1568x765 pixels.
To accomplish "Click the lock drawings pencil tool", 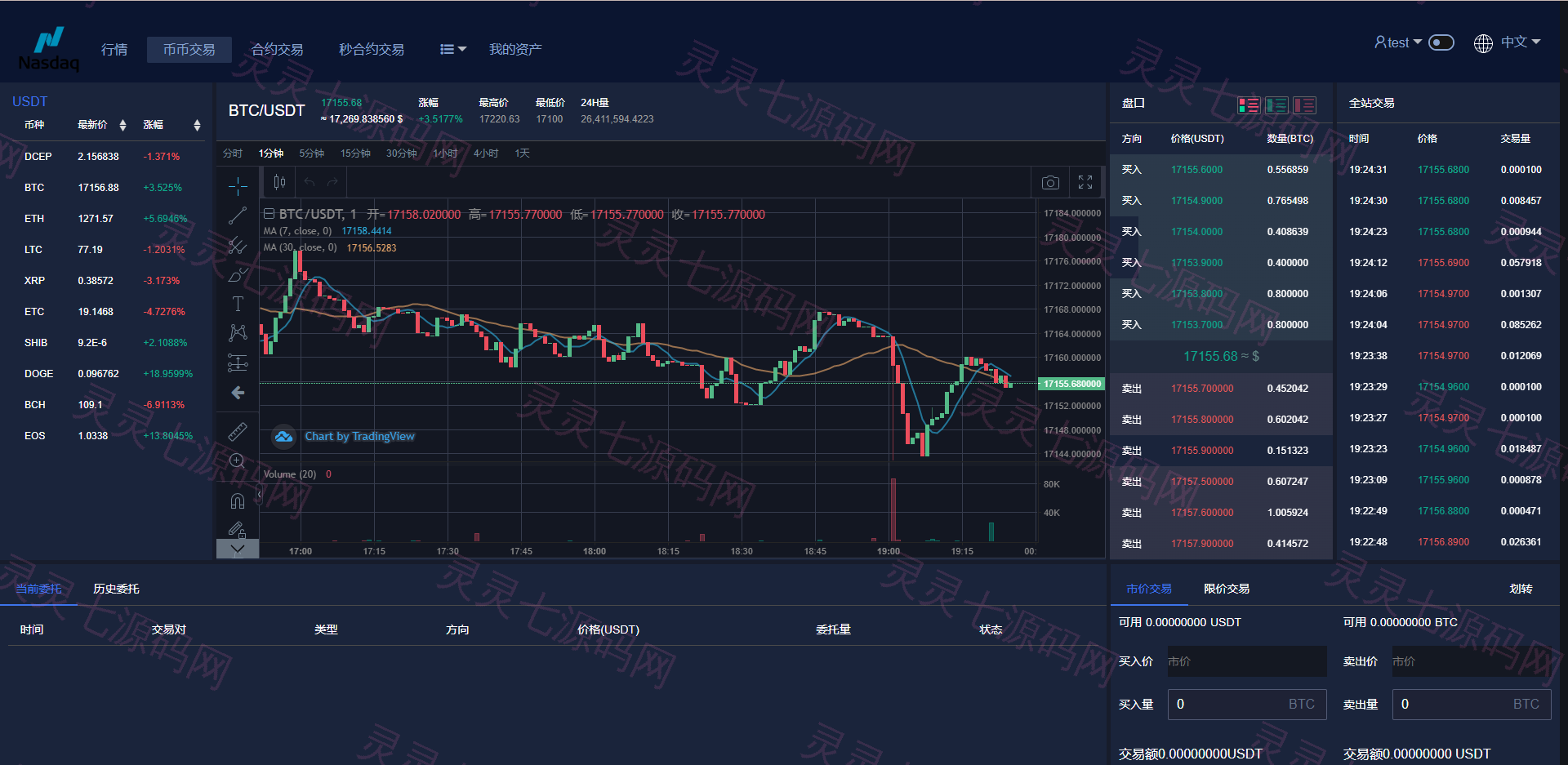I will tap(238, 529).
